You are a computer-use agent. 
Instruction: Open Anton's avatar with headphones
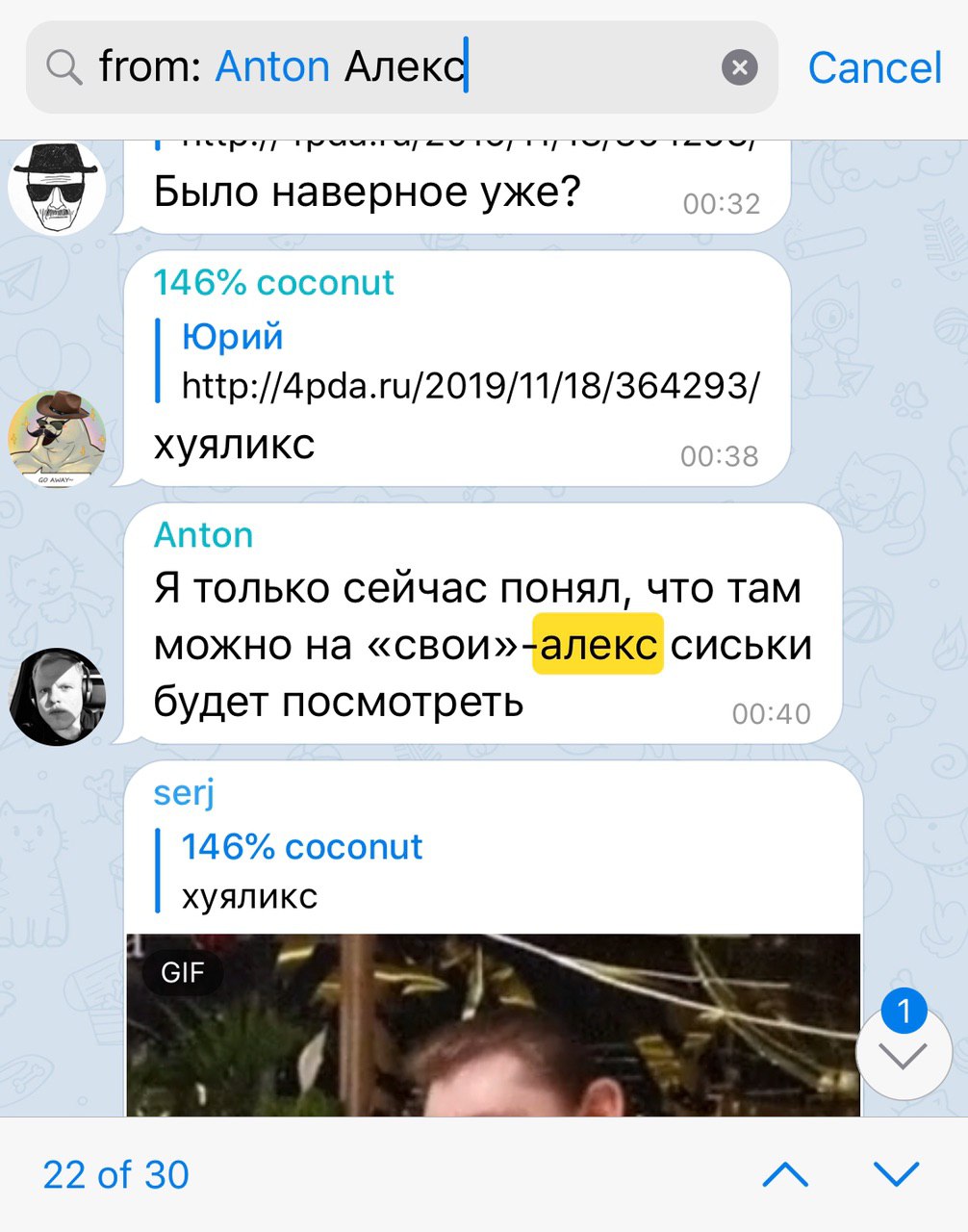57,696
